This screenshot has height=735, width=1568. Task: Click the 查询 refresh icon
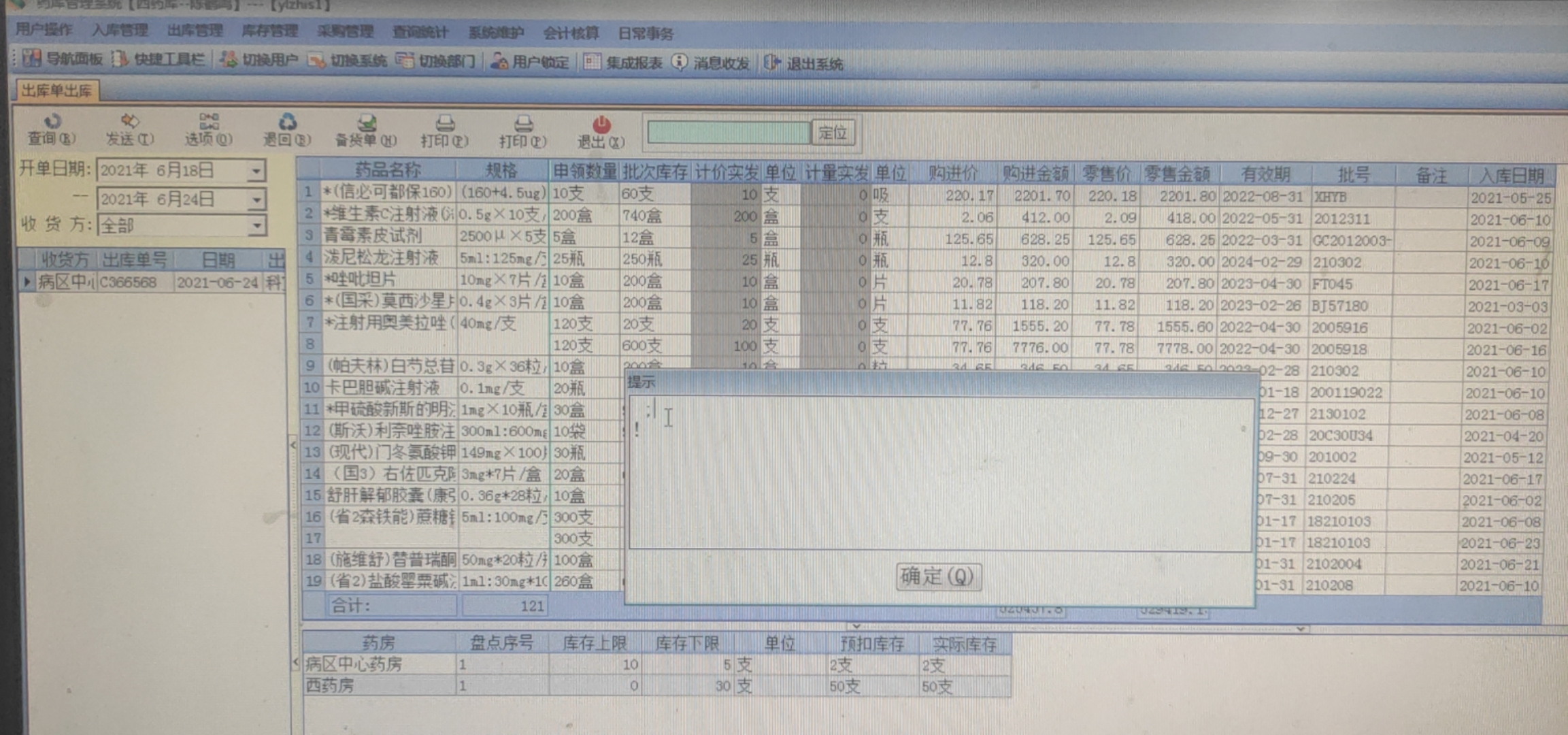[52, 121]
